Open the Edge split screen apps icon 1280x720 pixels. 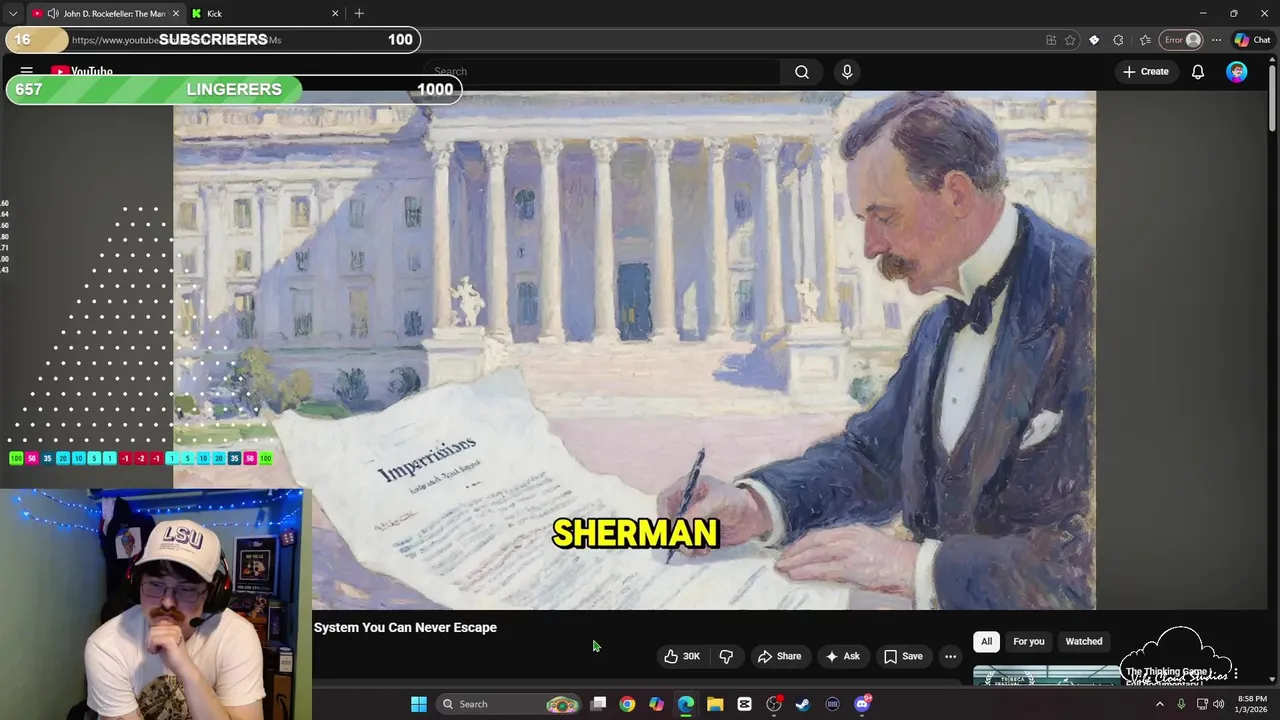click(1051, 40)
